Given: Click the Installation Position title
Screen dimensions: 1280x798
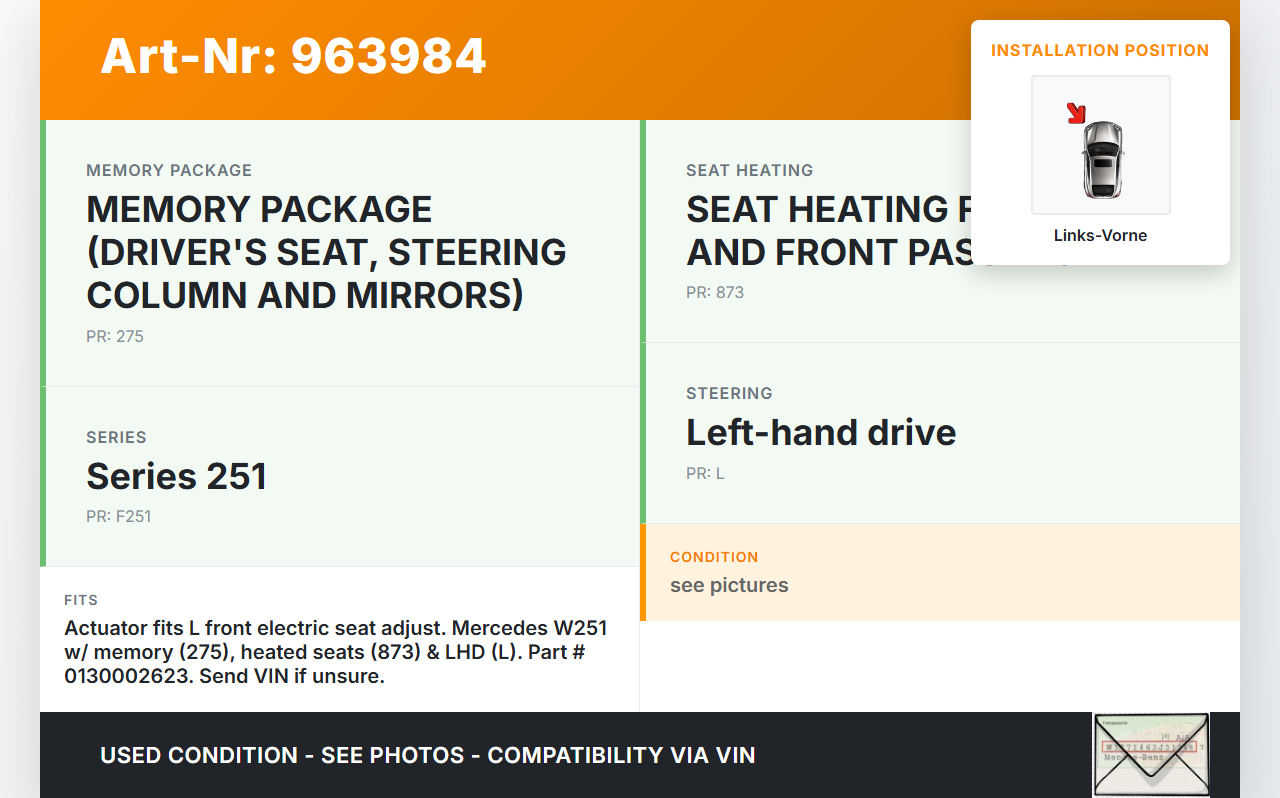Looking at the screenshot, I should point(1100,50).
